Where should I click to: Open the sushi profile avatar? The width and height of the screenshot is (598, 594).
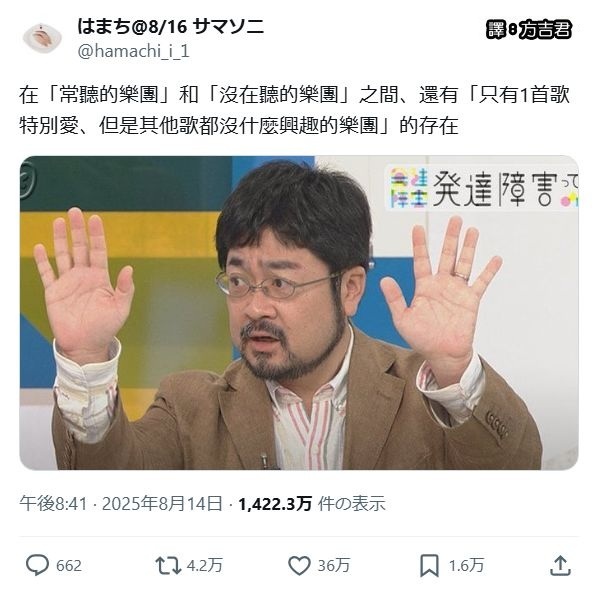click(x=42, y=38)
